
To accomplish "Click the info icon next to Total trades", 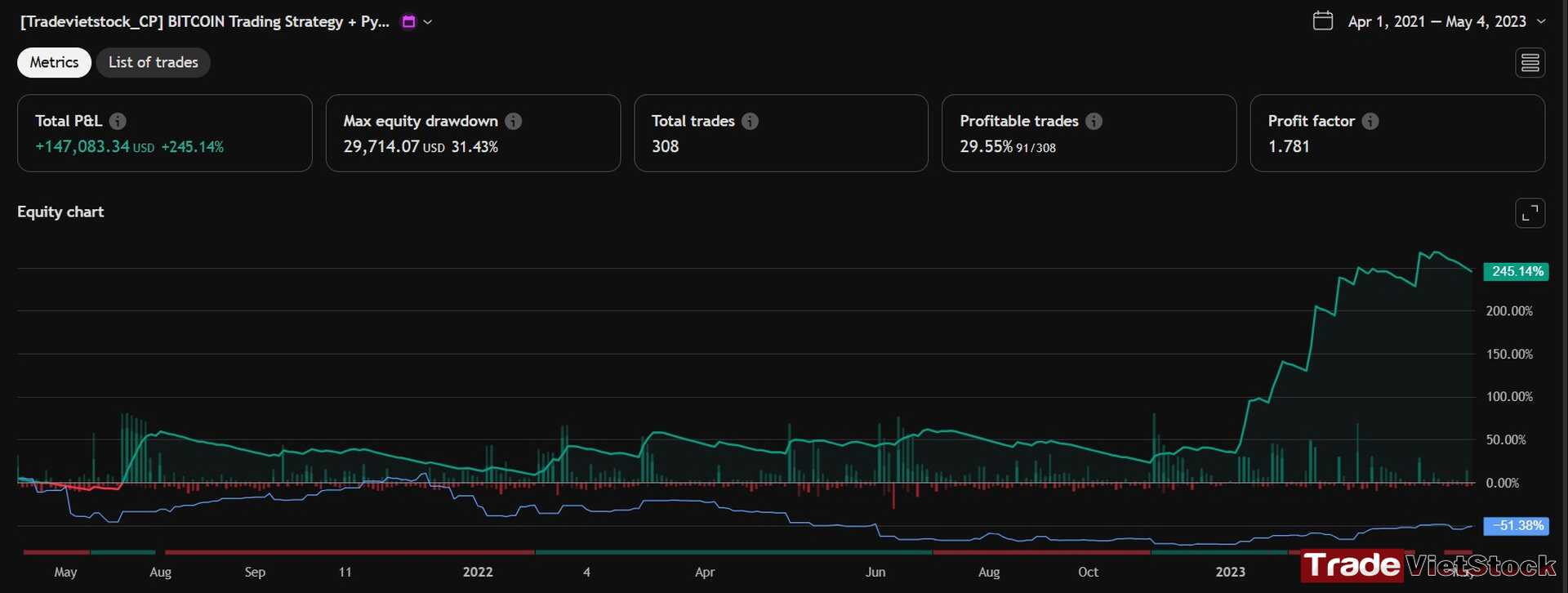I will 751,121.
